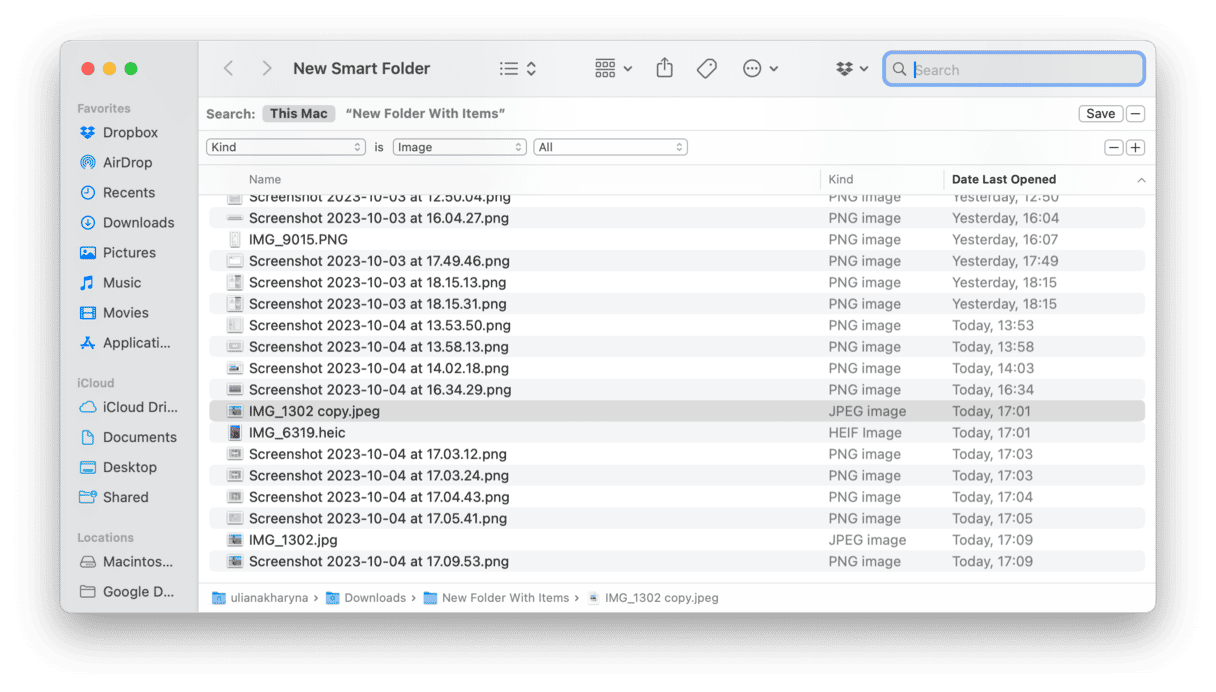Select "New Folder With Items" search scope
This screenshot has width=1216, height=692.
425,113
